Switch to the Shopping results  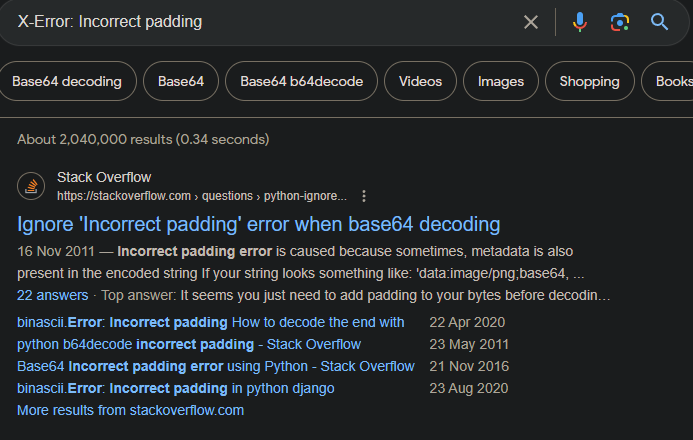point(589,82)
